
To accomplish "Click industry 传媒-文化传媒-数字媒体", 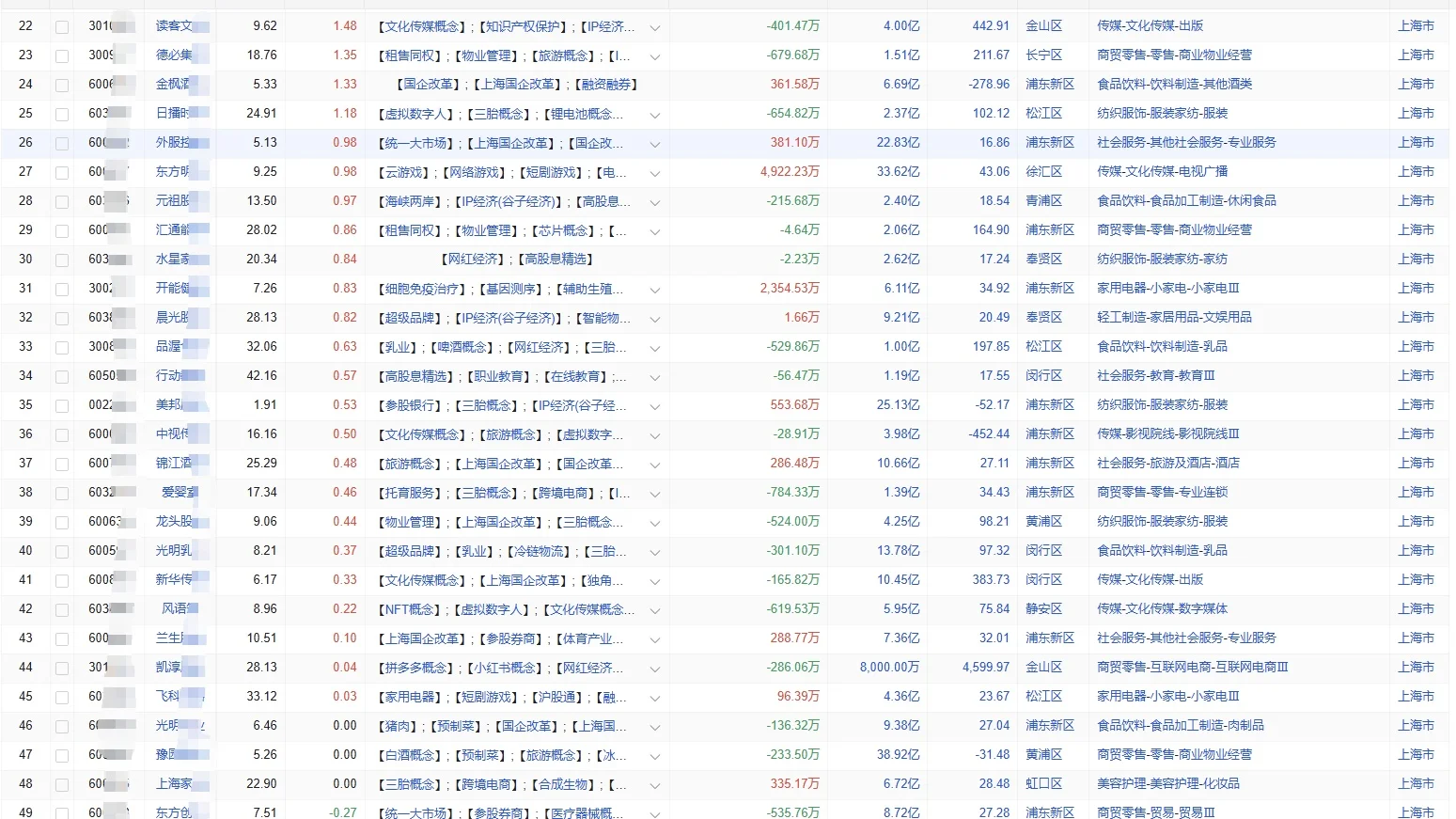I will [x=1163, y=609].
